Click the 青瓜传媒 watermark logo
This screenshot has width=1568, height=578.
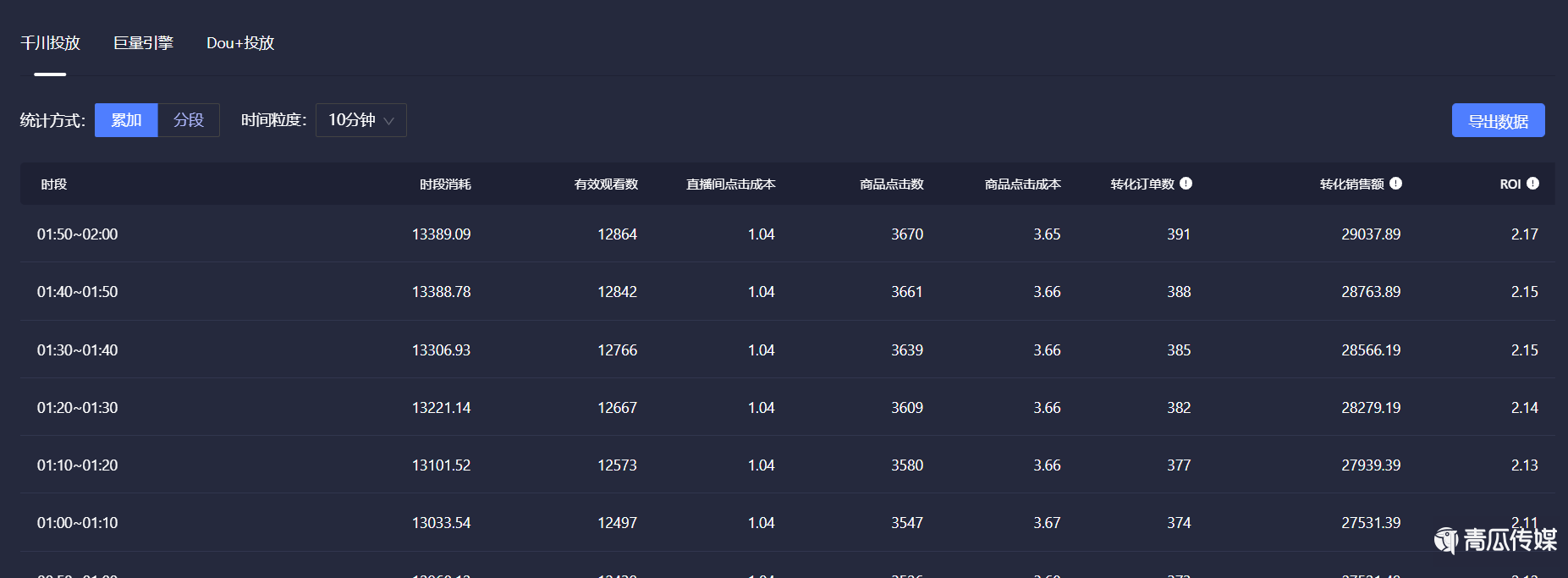[1495, 539]
